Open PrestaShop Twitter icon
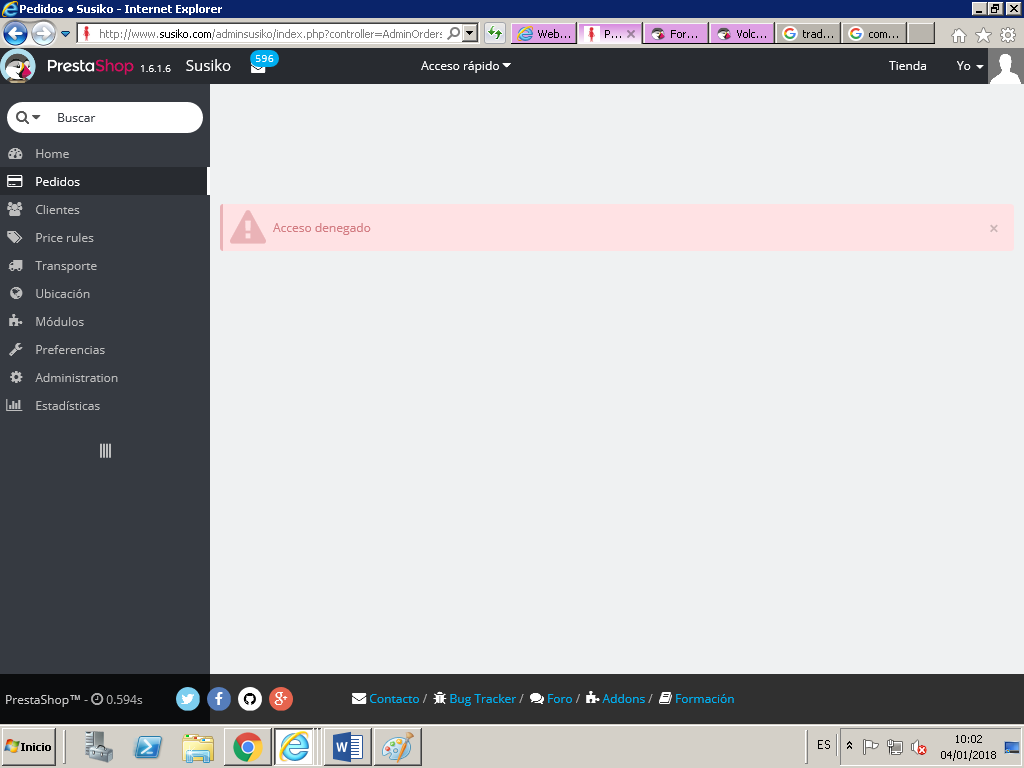This screenshot has width=1024, height=768. coord(187,699)
